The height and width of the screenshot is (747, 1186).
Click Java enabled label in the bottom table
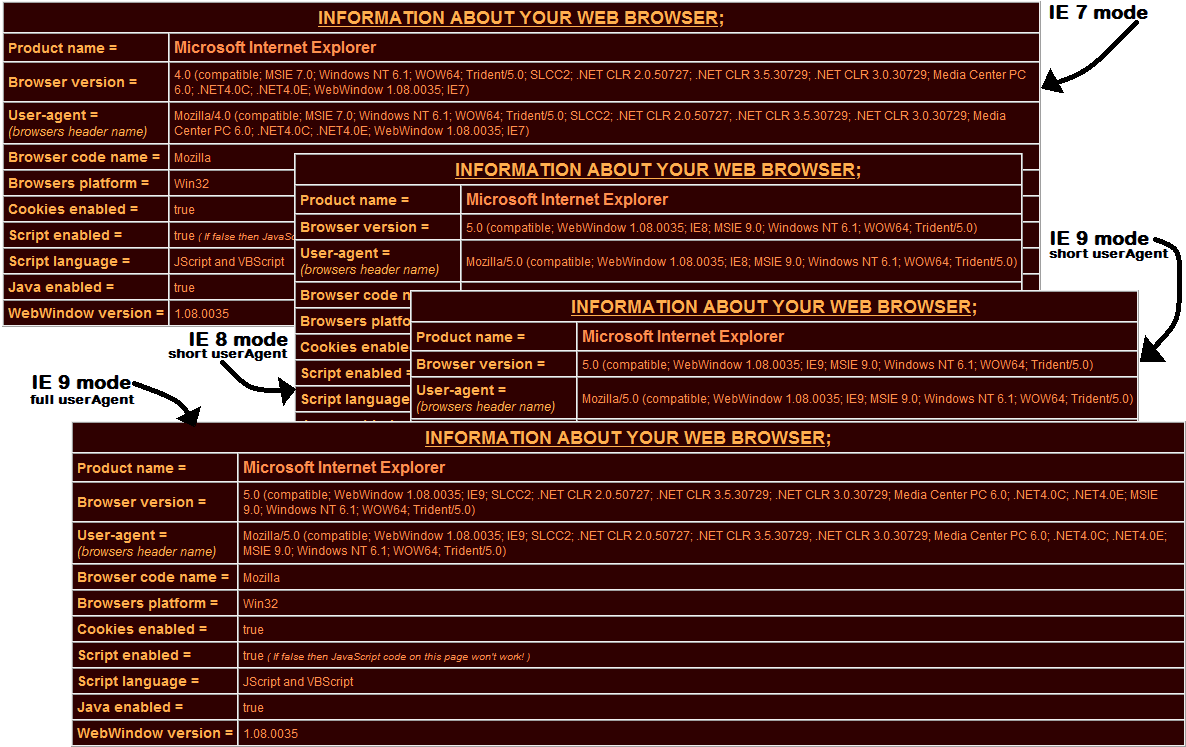tap(130, 707)
